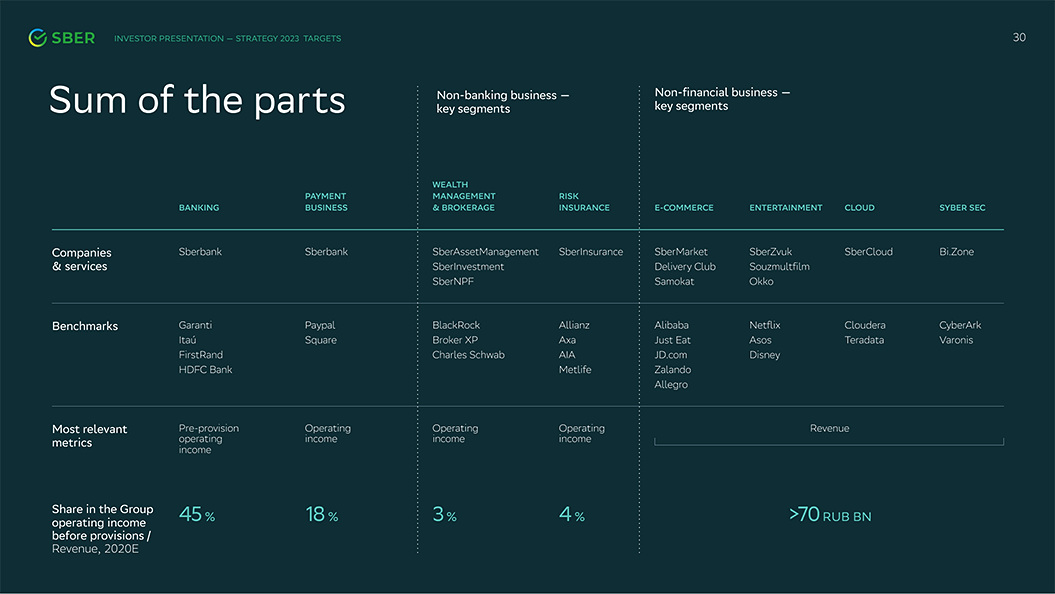Click the slide number 30
Viewport: 1055px width, 594px height.
coord(1019,38)
